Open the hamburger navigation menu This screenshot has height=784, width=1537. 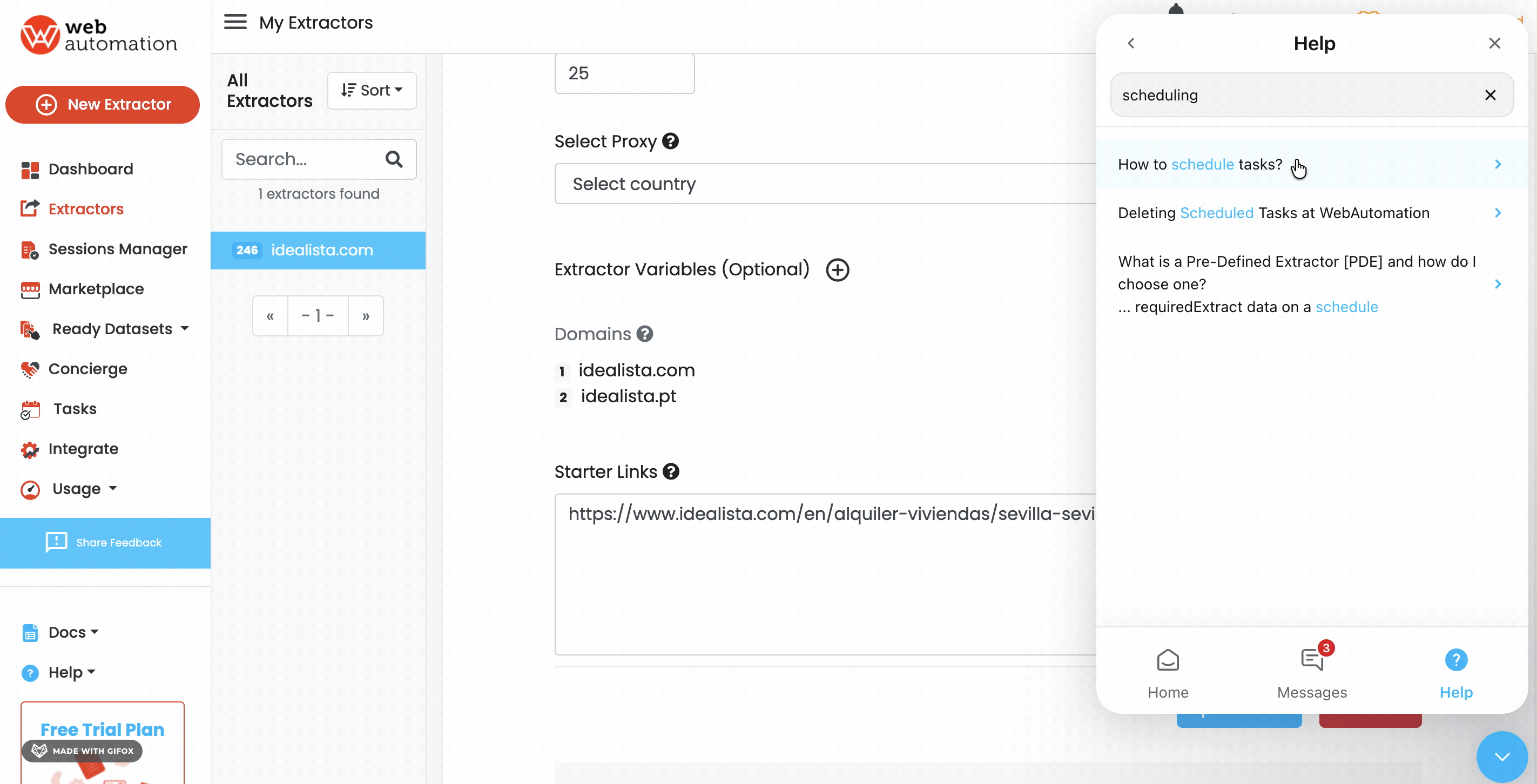(235, 22)
